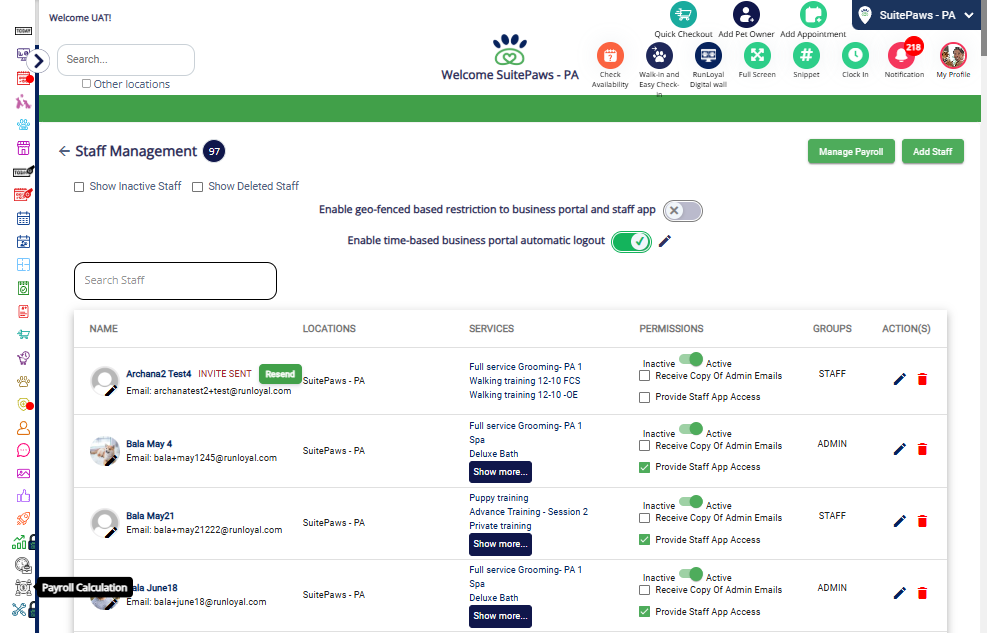Click the orange person sidebar icon
This screenshot has width=987, height=633.
[x=23, y=428]
